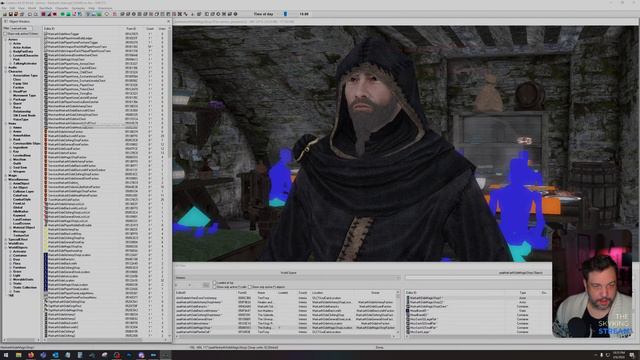Select Package in the object tree
The height and width of the screenshot is (360, 640).
coord(19,99)
